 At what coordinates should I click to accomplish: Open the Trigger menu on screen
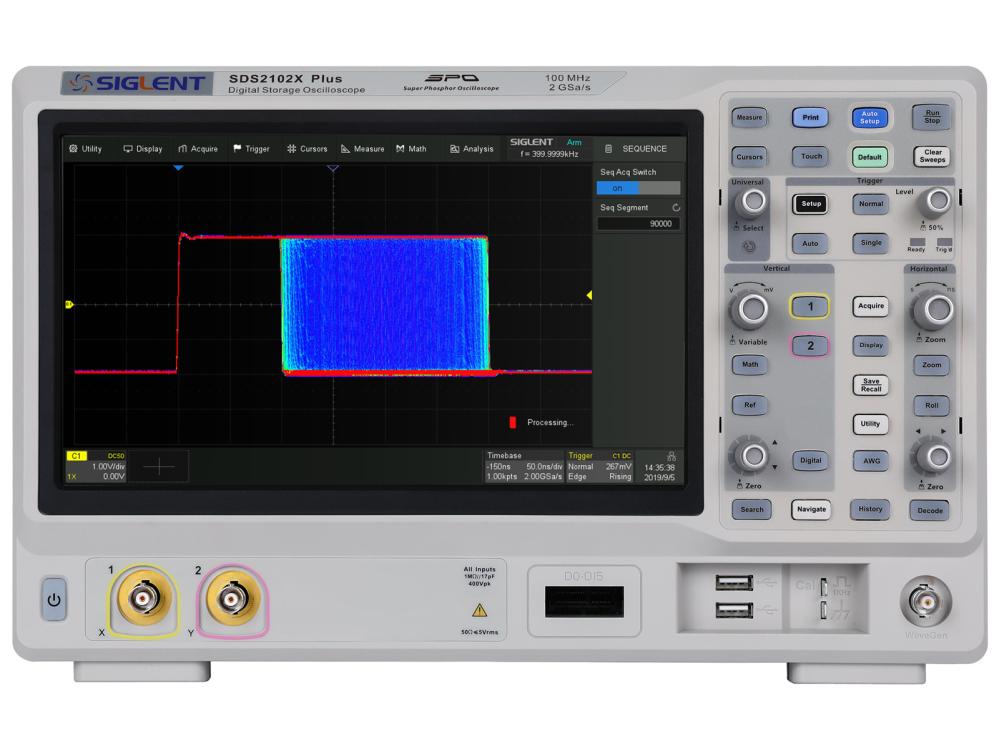[x=251, y=149]
